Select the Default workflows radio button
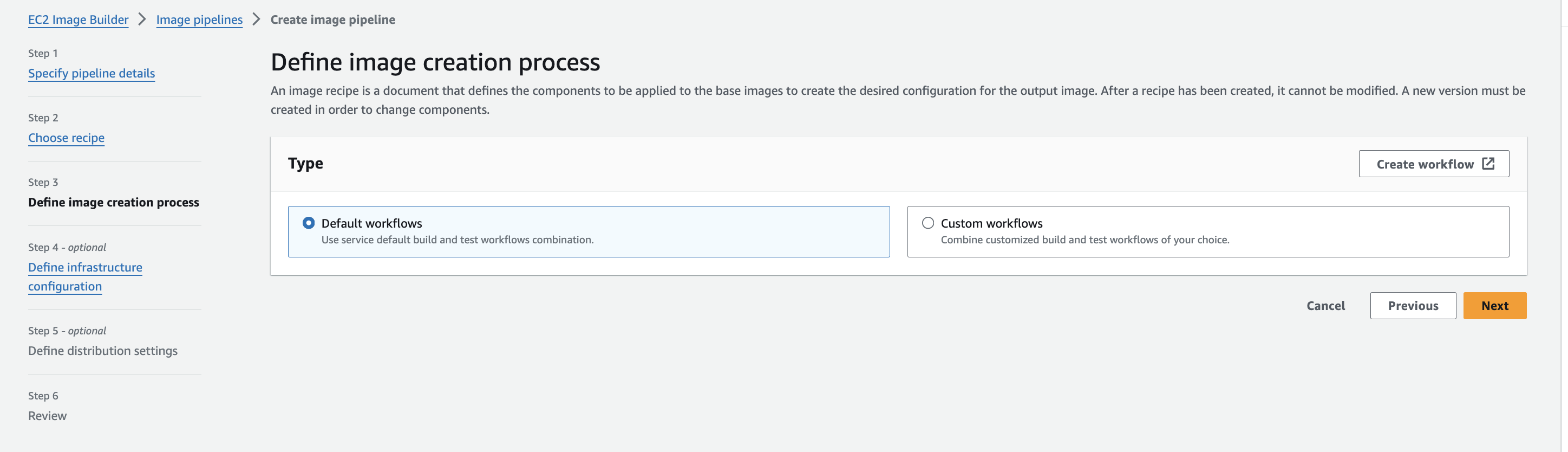Image resolution: width=1568 pixels, height=452 pixels. tap(309, 224)
